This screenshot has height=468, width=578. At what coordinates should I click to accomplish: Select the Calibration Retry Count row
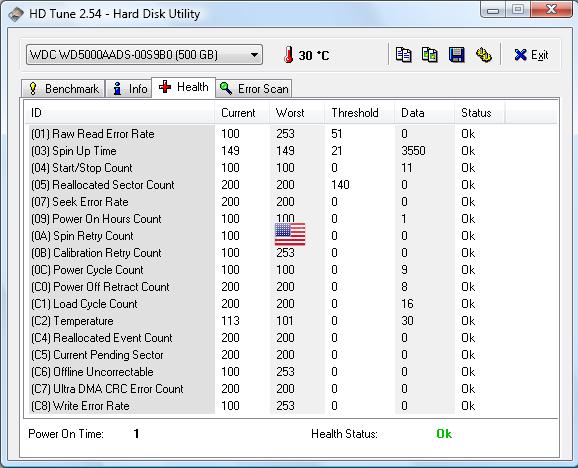click(291, 253)
